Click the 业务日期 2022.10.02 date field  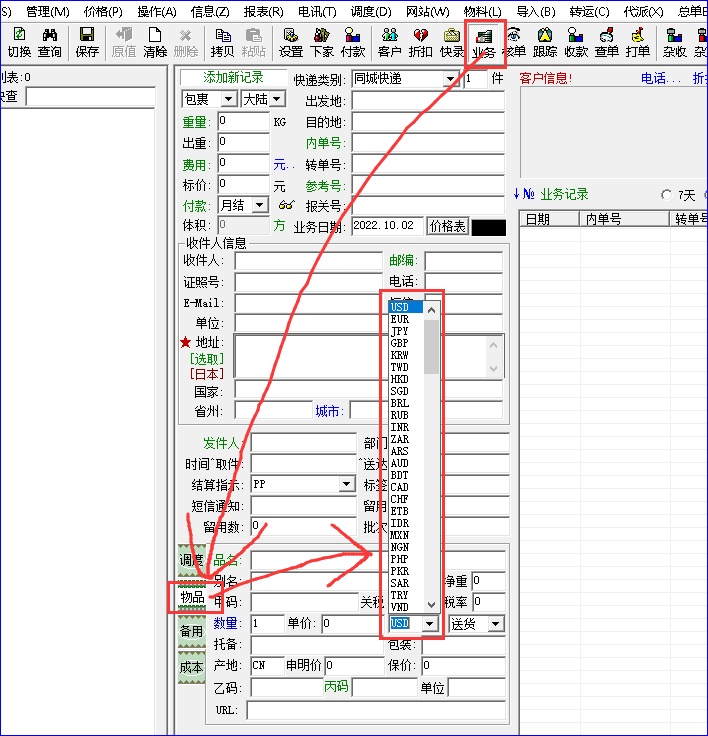[387, 226]
